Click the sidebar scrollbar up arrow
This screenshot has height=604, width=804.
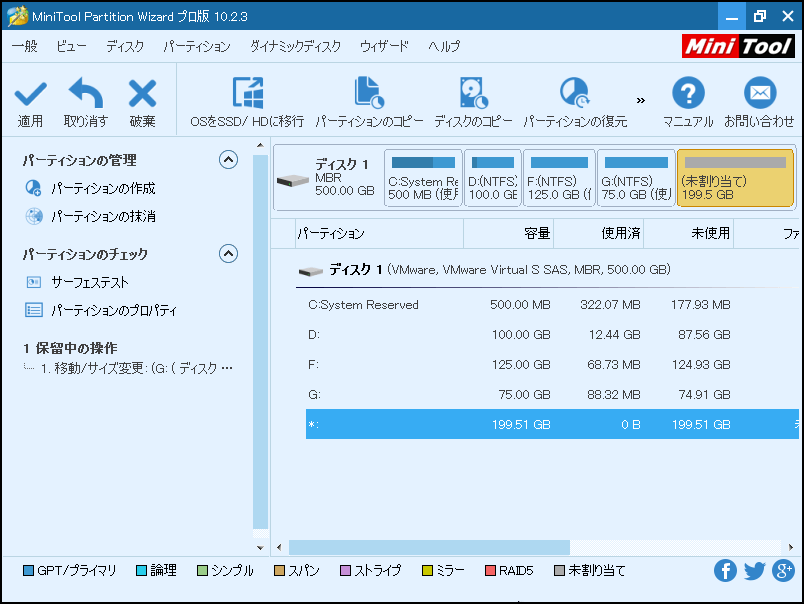click(x=260, y=146)
